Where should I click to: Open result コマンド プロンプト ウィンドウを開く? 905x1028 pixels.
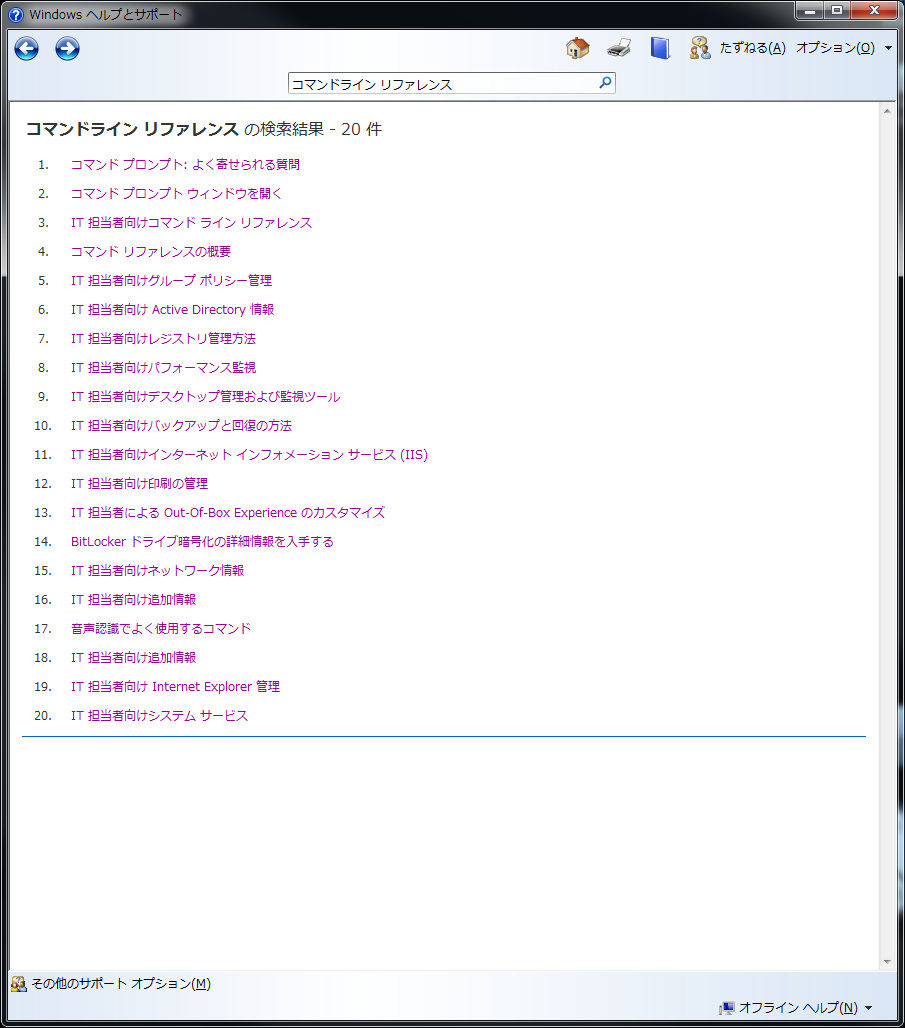pos(176,193)
